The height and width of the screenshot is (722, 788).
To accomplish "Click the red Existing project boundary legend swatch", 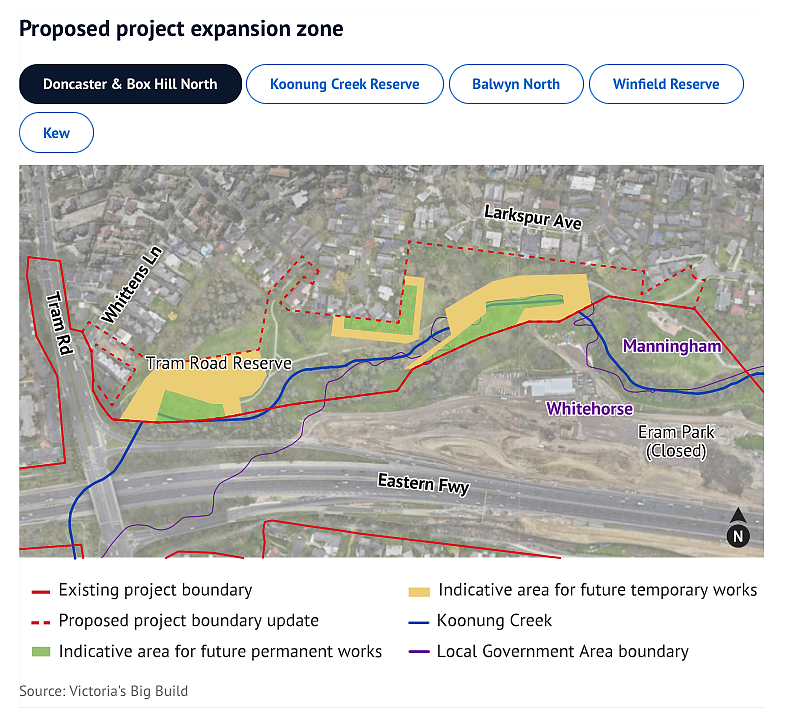I will pyautogui.click(x=41, y=592).
